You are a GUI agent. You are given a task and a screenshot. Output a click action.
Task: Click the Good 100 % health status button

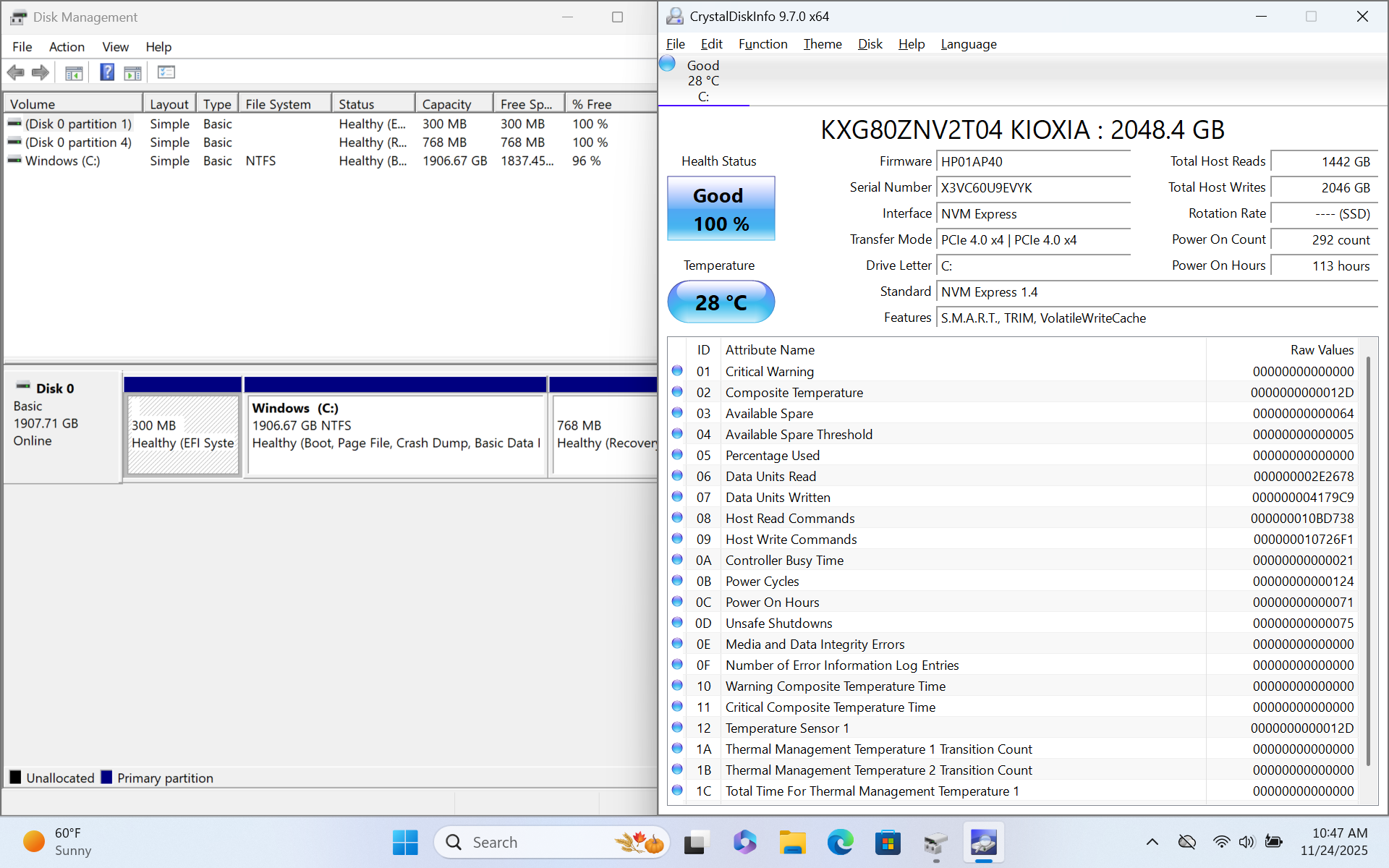721,209
